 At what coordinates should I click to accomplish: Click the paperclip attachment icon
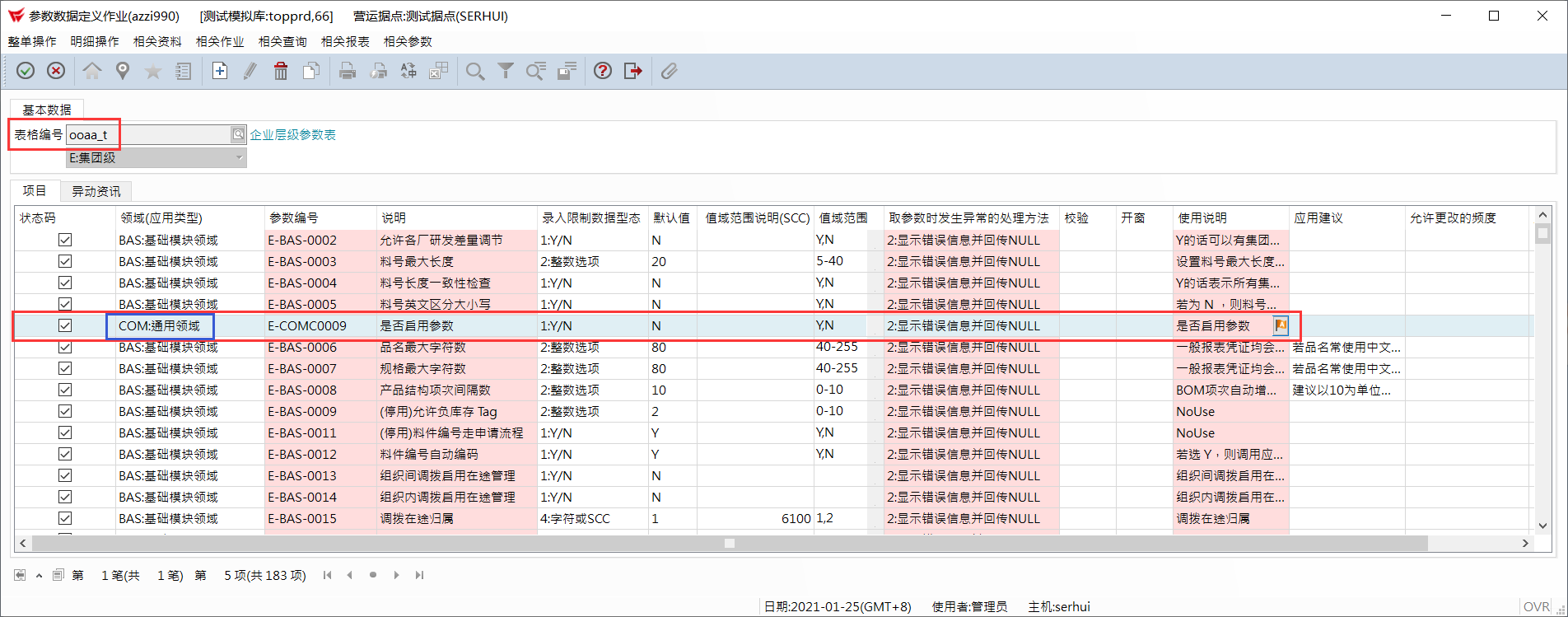(x=670, y=72)
